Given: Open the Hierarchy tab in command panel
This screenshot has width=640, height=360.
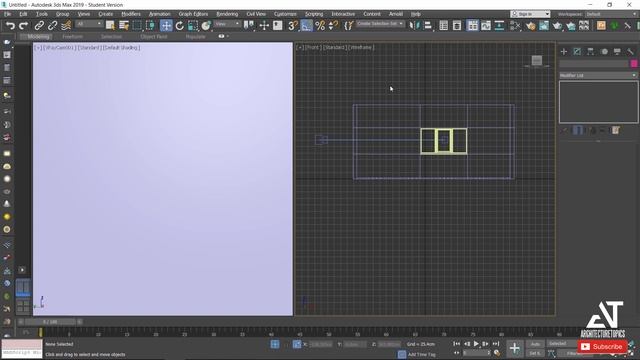Looking at the screenshot, I should [x=591, y=51].
